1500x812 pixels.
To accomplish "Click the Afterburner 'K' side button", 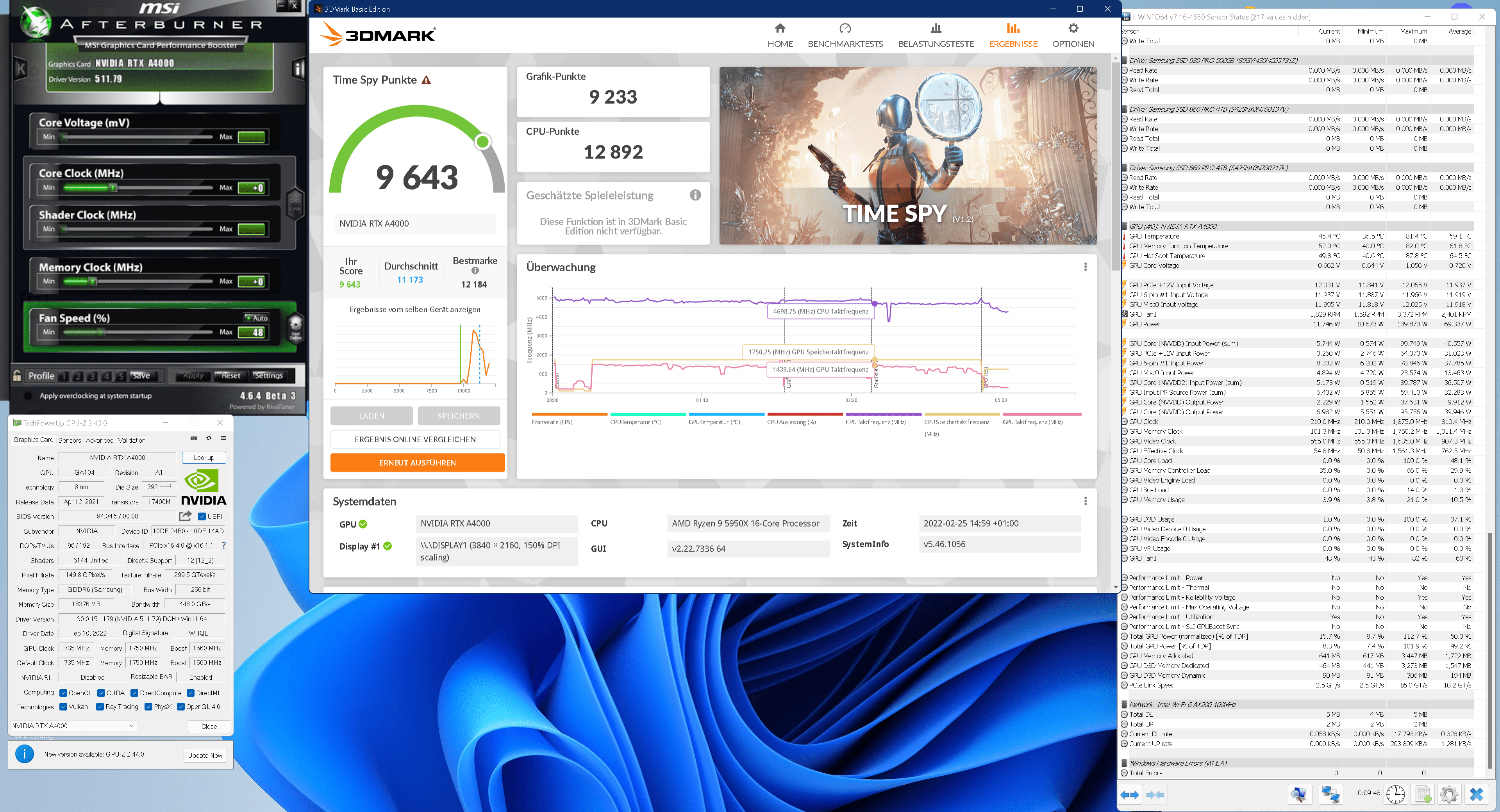I will click(21, 69).
